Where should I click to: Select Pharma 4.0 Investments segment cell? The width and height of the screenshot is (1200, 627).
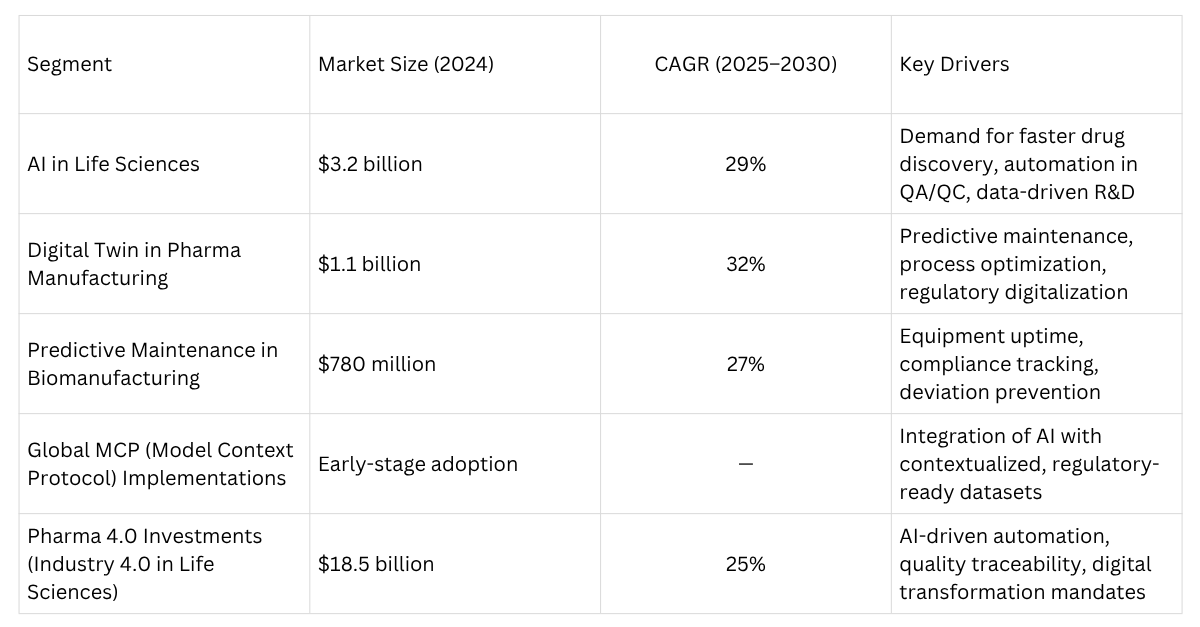coord(144,564)
